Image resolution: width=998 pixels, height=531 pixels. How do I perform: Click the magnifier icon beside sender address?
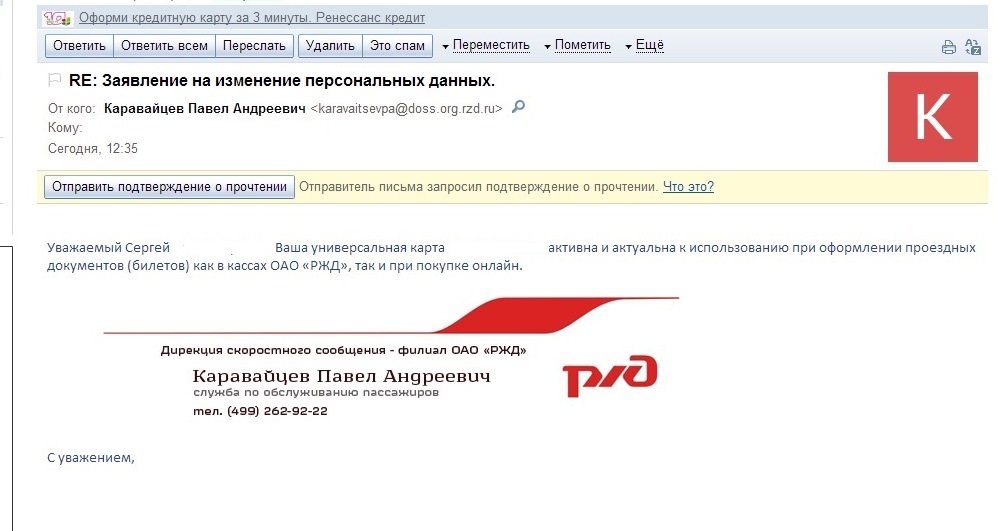[x=519, y=106]
